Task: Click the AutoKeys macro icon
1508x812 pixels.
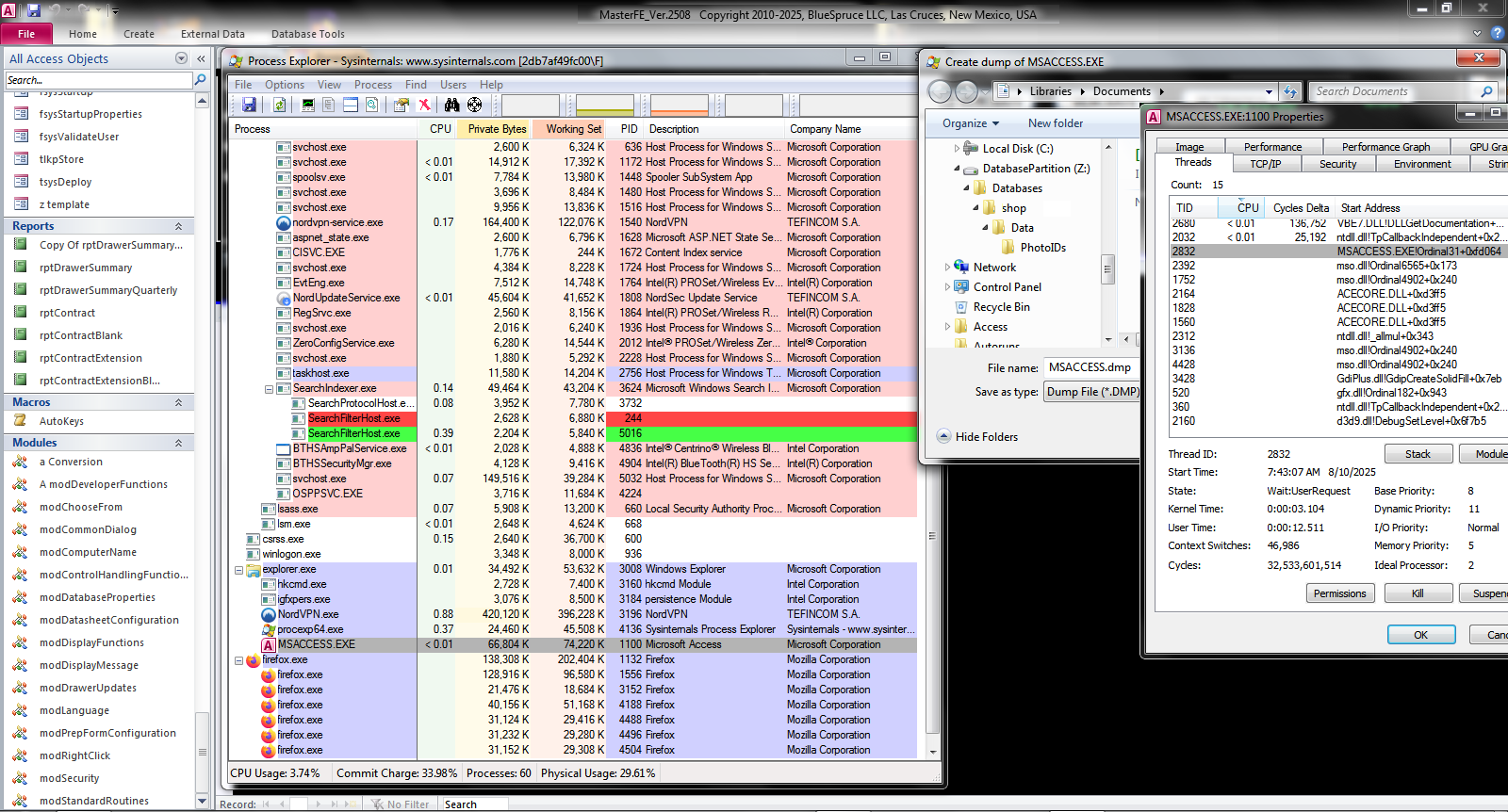Action: (21, 421)
